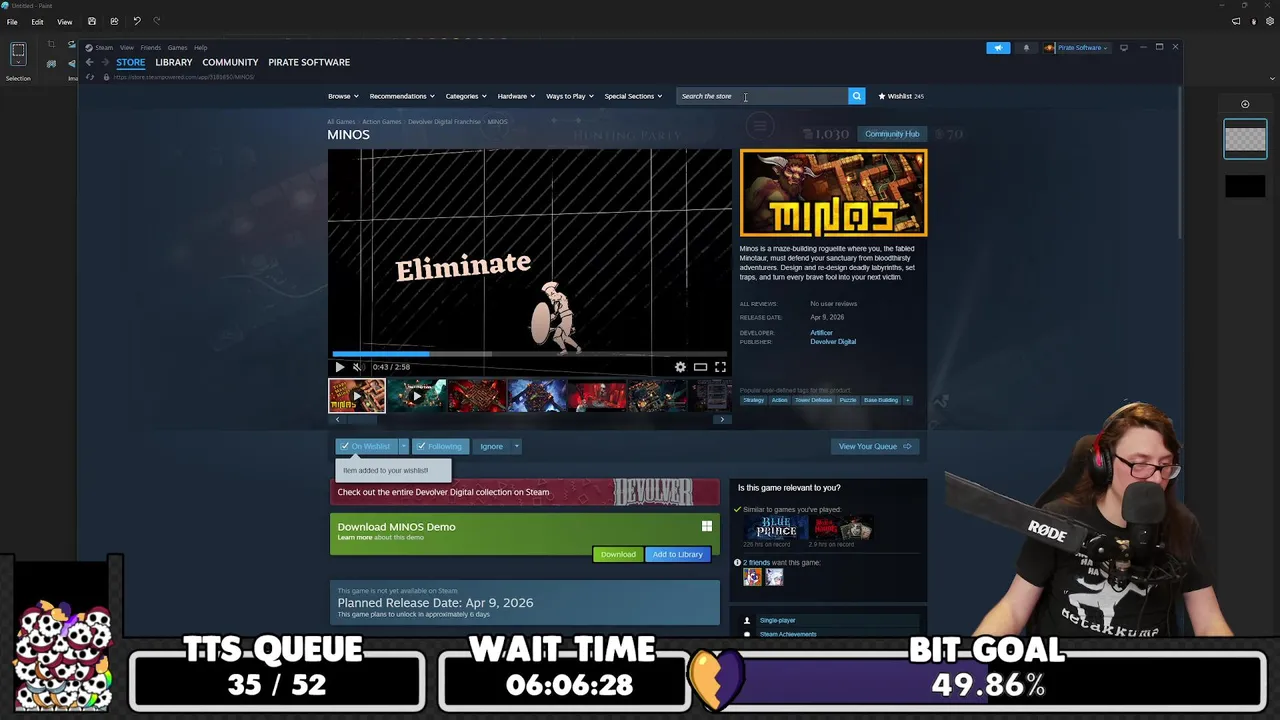
Task: Select the checkered layer thumbnail in Paint
Action: click(1245, 139)
